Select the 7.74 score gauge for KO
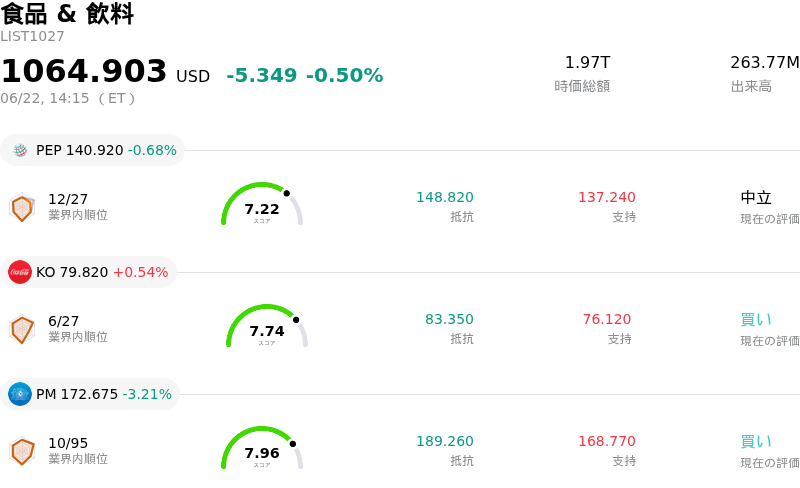 (267, 326)
